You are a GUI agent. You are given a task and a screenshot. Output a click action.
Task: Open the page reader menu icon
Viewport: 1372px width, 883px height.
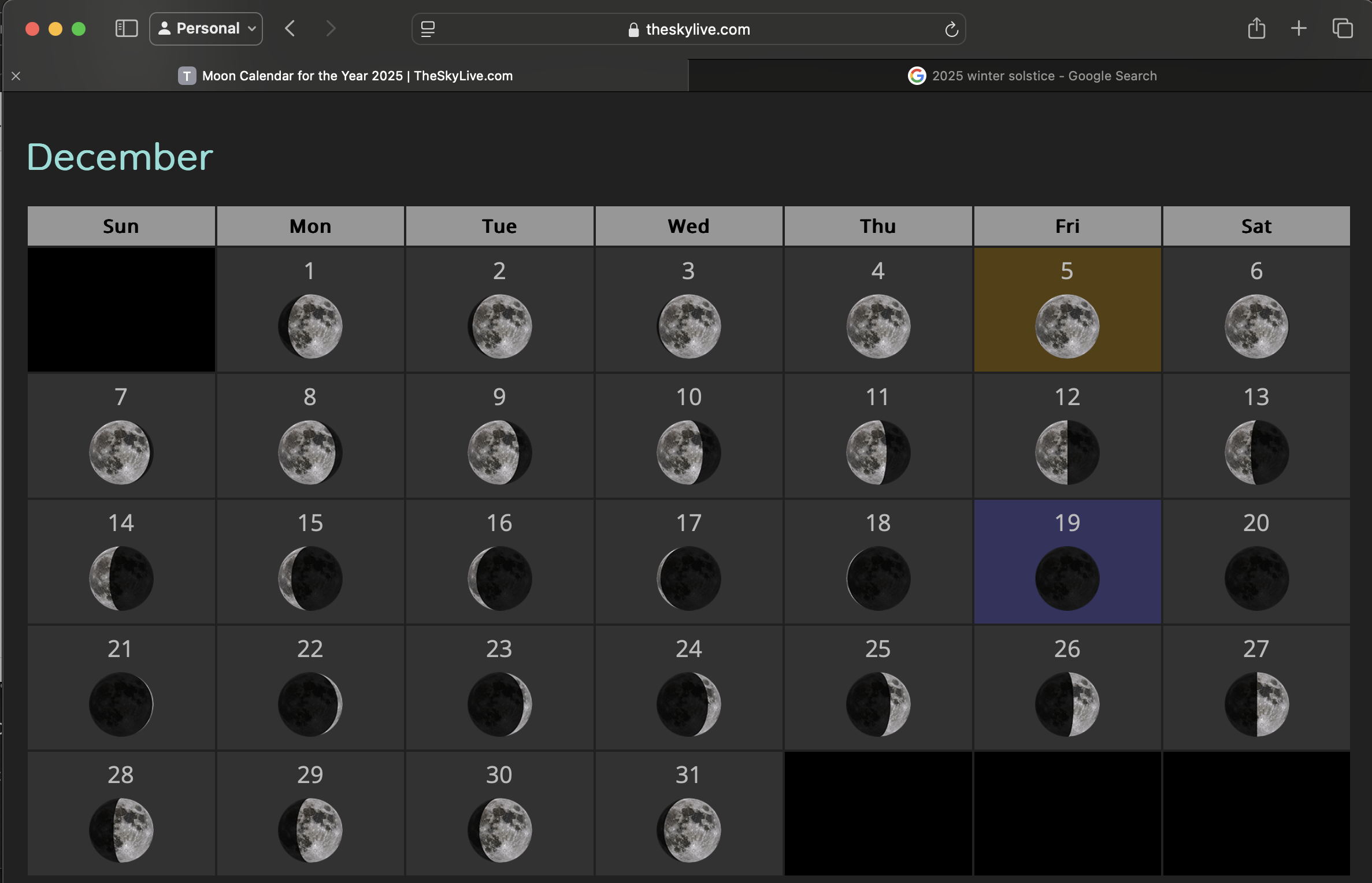428,29
